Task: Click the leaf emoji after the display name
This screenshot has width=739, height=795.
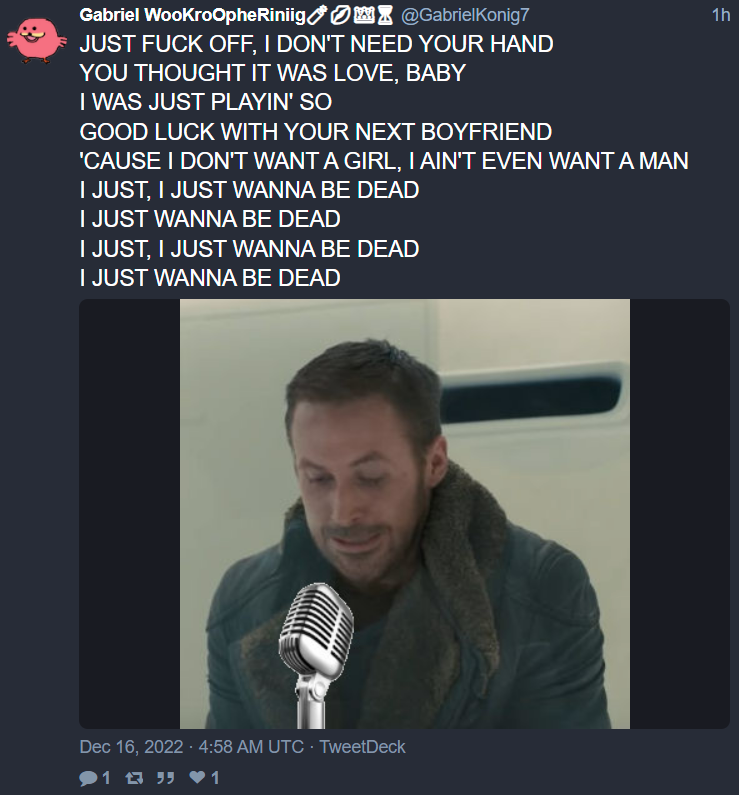Action: [340, 16]
